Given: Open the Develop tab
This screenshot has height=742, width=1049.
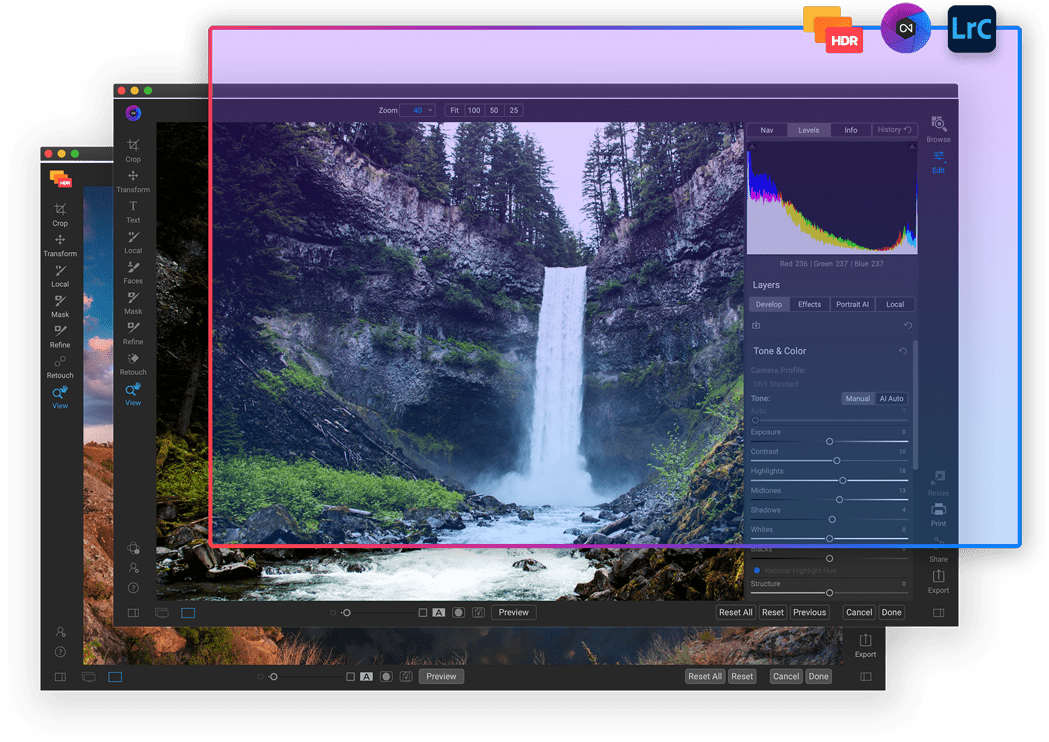Looking at the screenshot, I should pos(769,304).
